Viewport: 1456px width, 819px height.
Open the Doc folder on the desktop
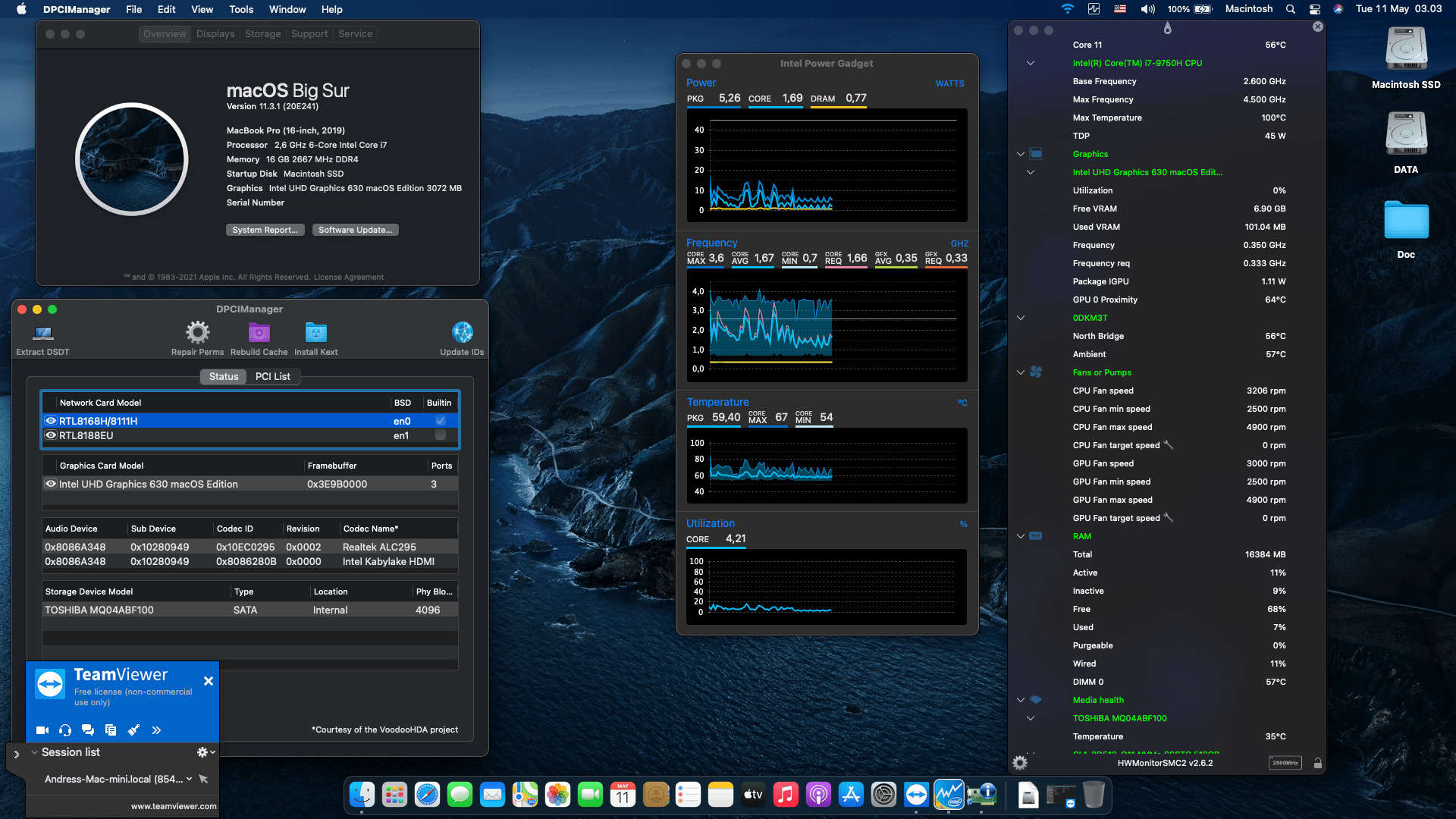point(1406,229)
